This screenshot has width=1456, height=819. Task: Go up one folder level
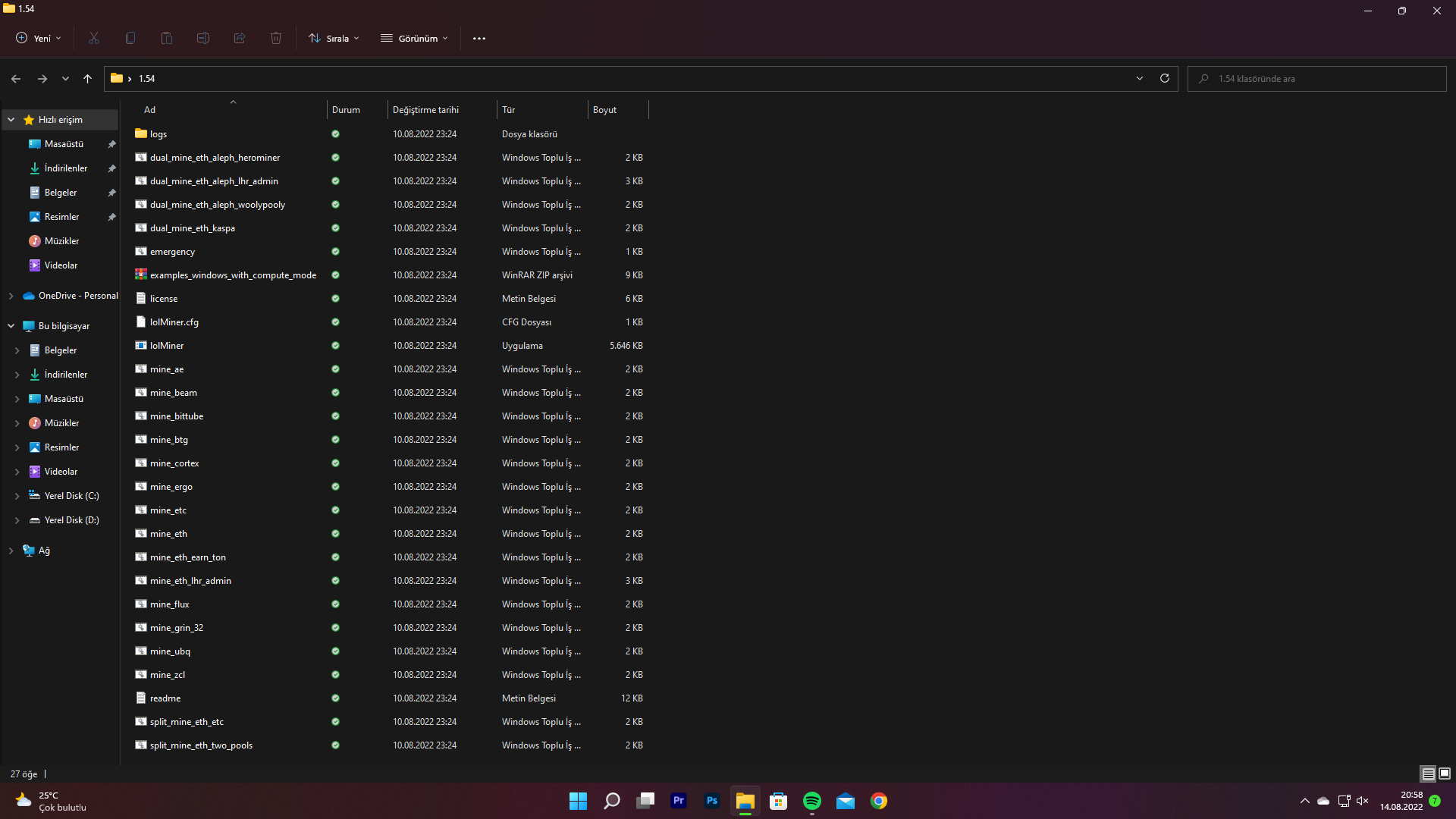tap(87, 79)
